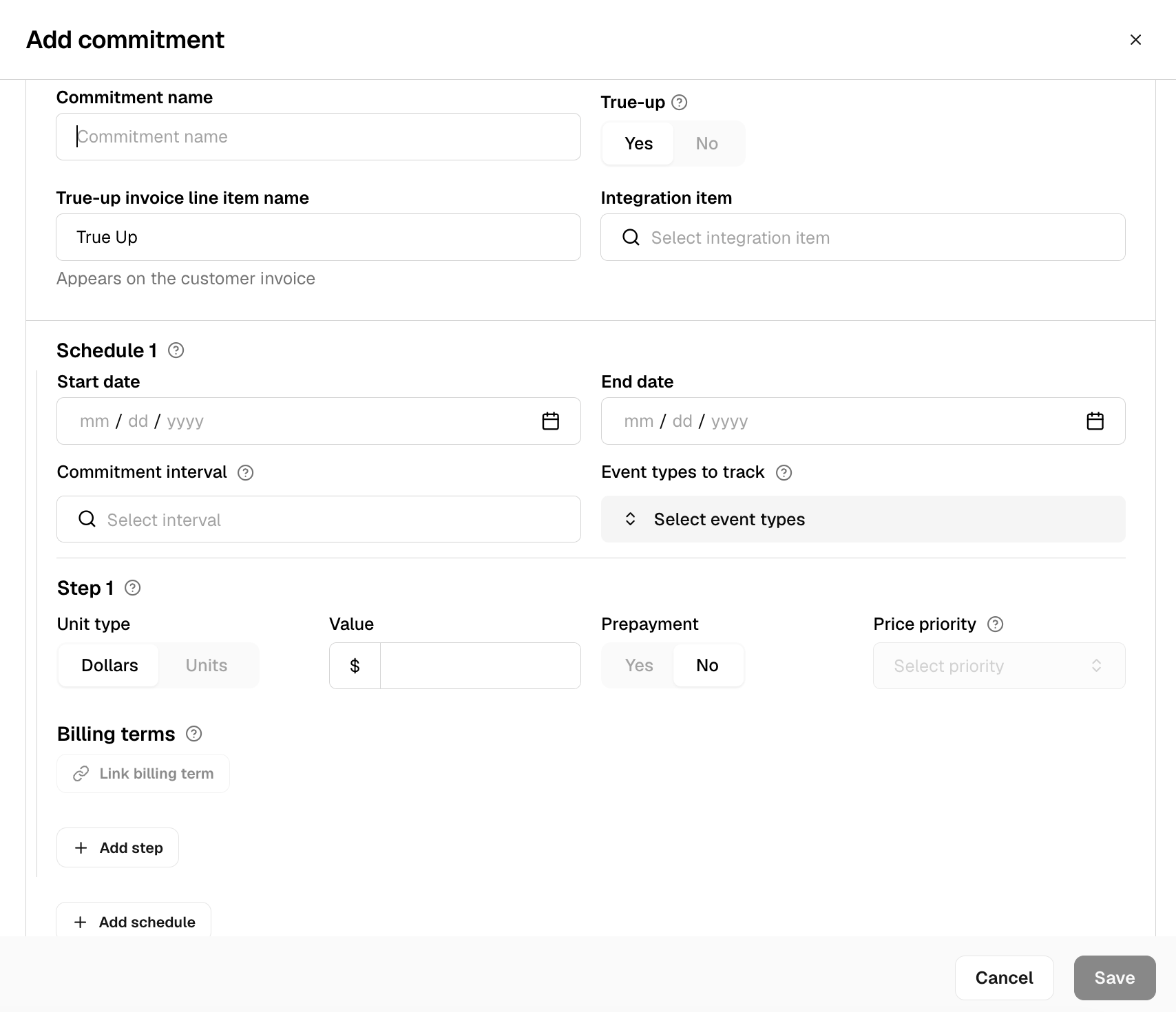Viewport: 1176px width, 1012px height.
Task: Choose Units unit type
Action: point(207,665)
